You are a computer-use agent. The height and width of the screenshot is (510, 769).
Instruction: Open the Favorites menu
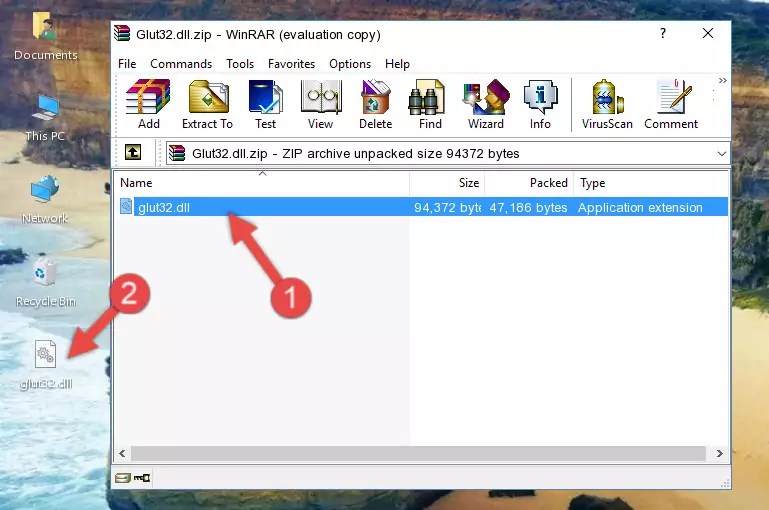[291, 64]
